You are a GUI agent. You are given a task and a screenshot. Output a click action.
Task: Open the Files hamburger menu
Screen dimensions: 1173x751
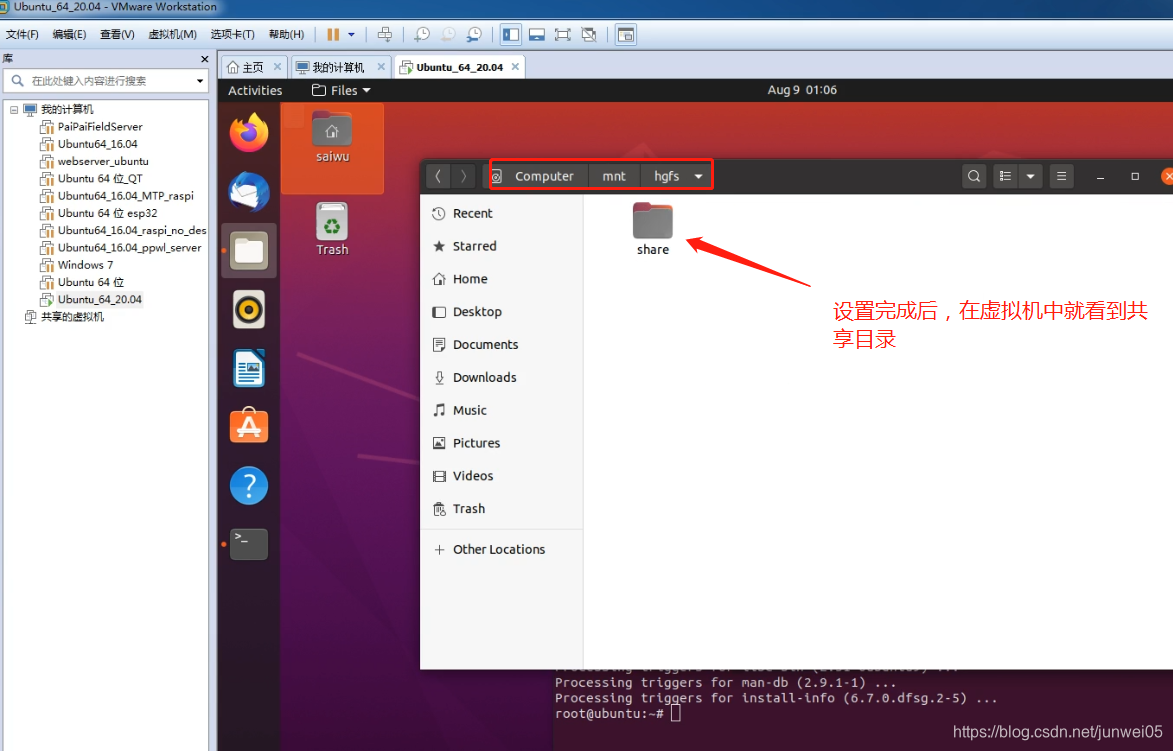point(1062,177)
